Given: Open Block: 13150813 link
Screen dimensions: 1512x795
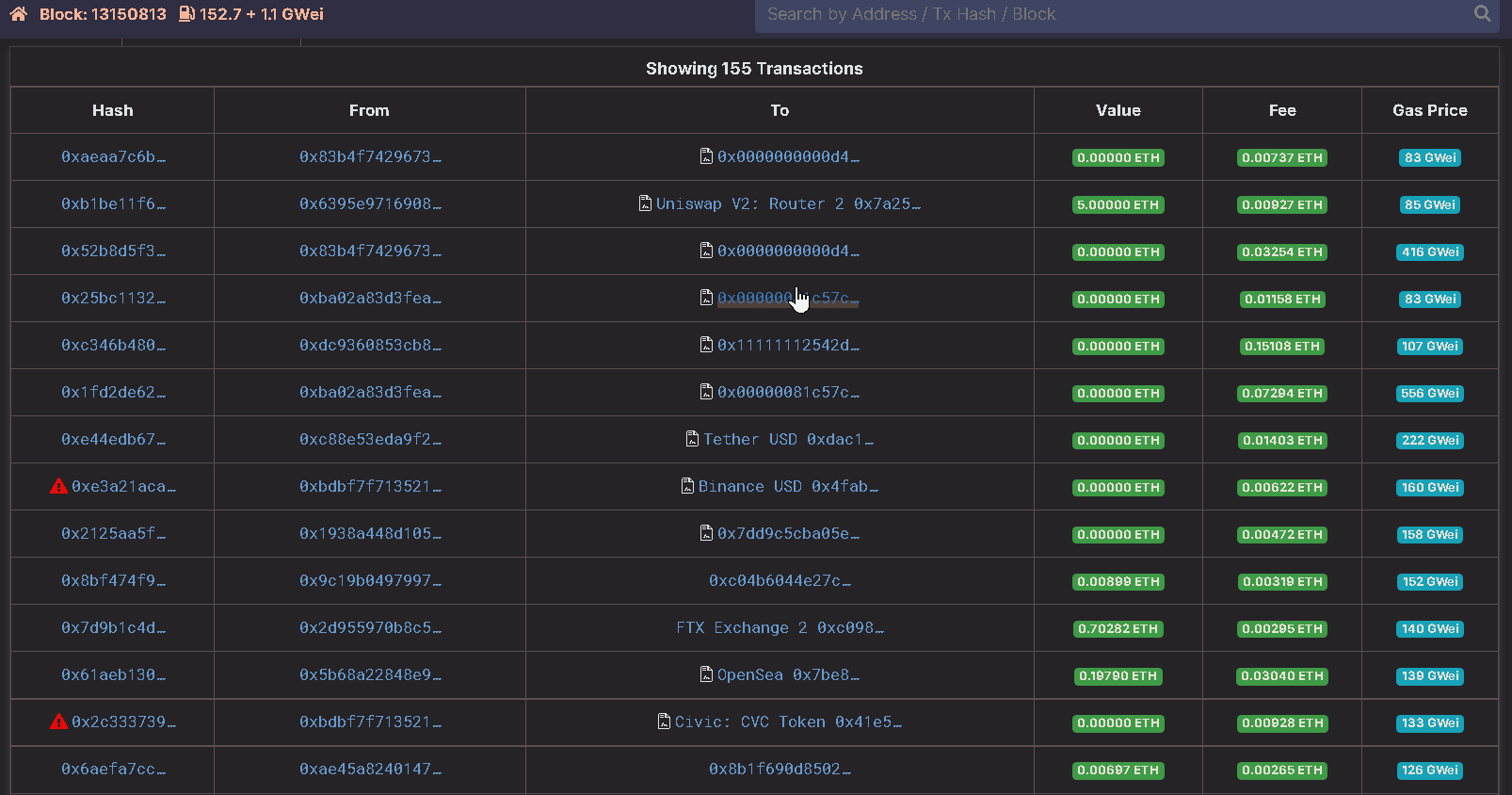Looking at the screenshot, I should (x=103, y=14).
